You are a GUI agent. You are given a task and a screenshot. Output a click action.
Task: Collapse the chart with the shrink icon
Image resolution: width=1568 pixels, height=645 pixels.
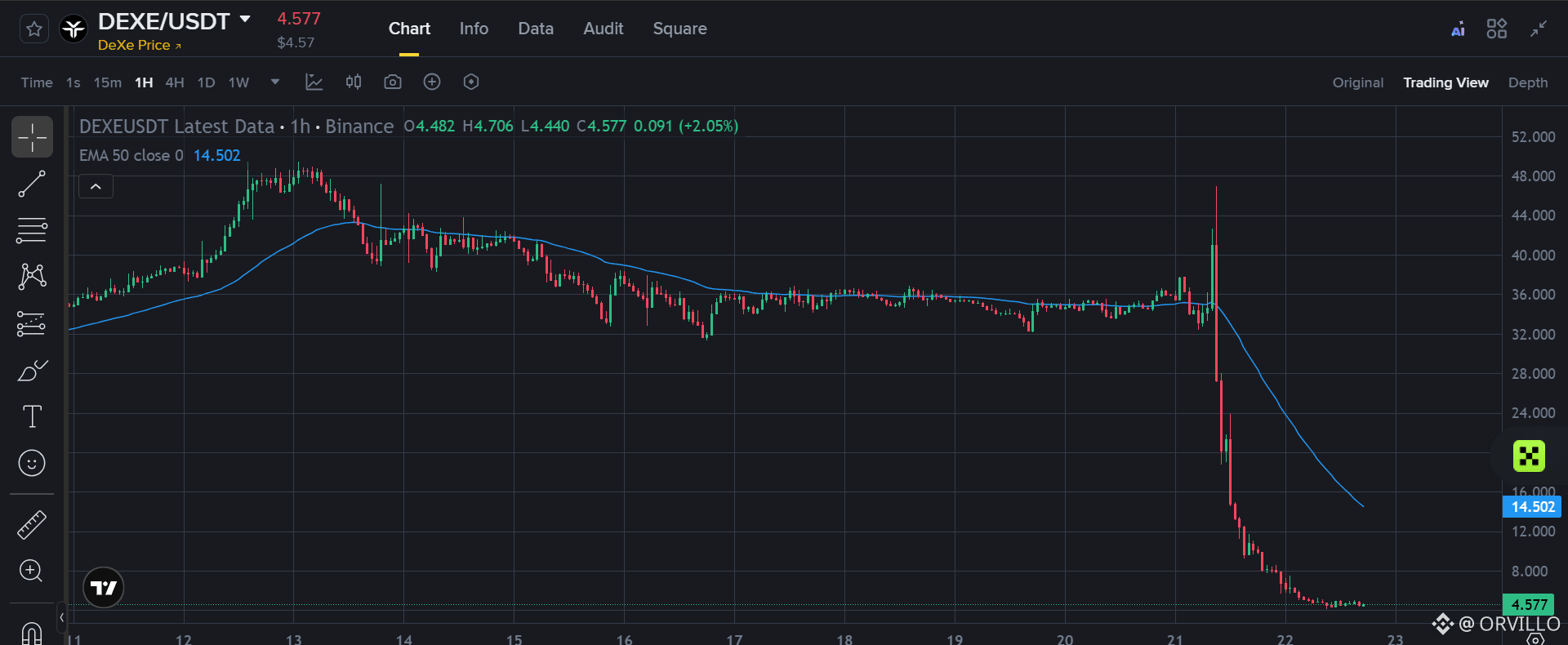1539,29
